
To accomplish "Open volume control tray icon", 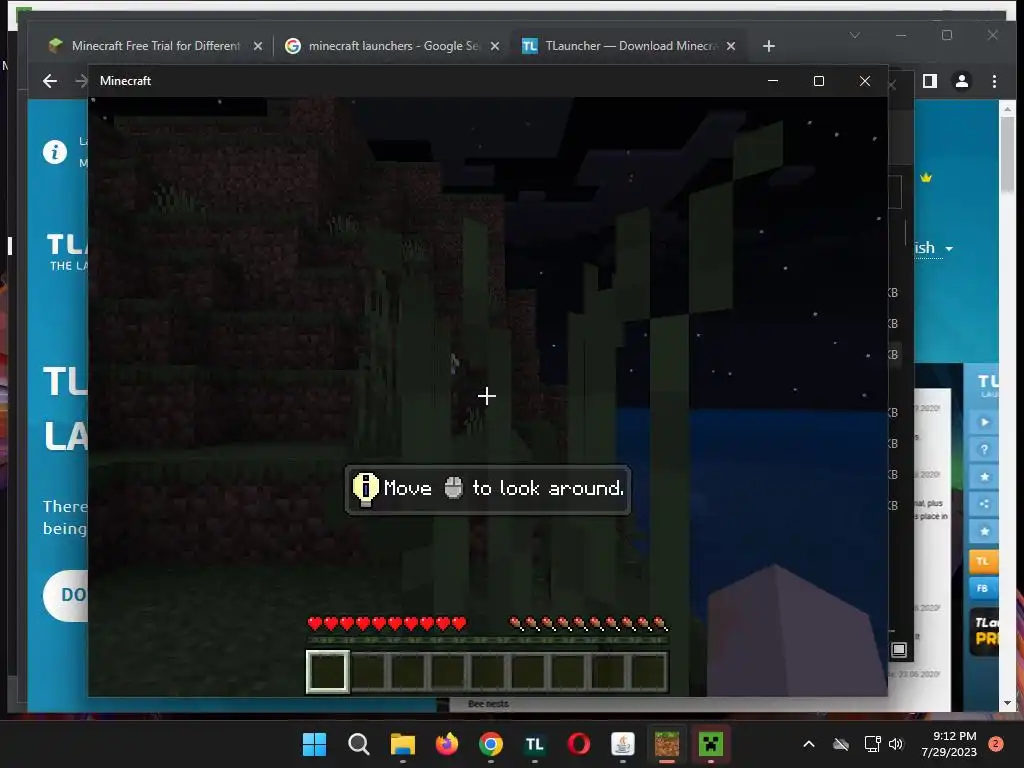I will pyautogui.click(x=896, y=744).
